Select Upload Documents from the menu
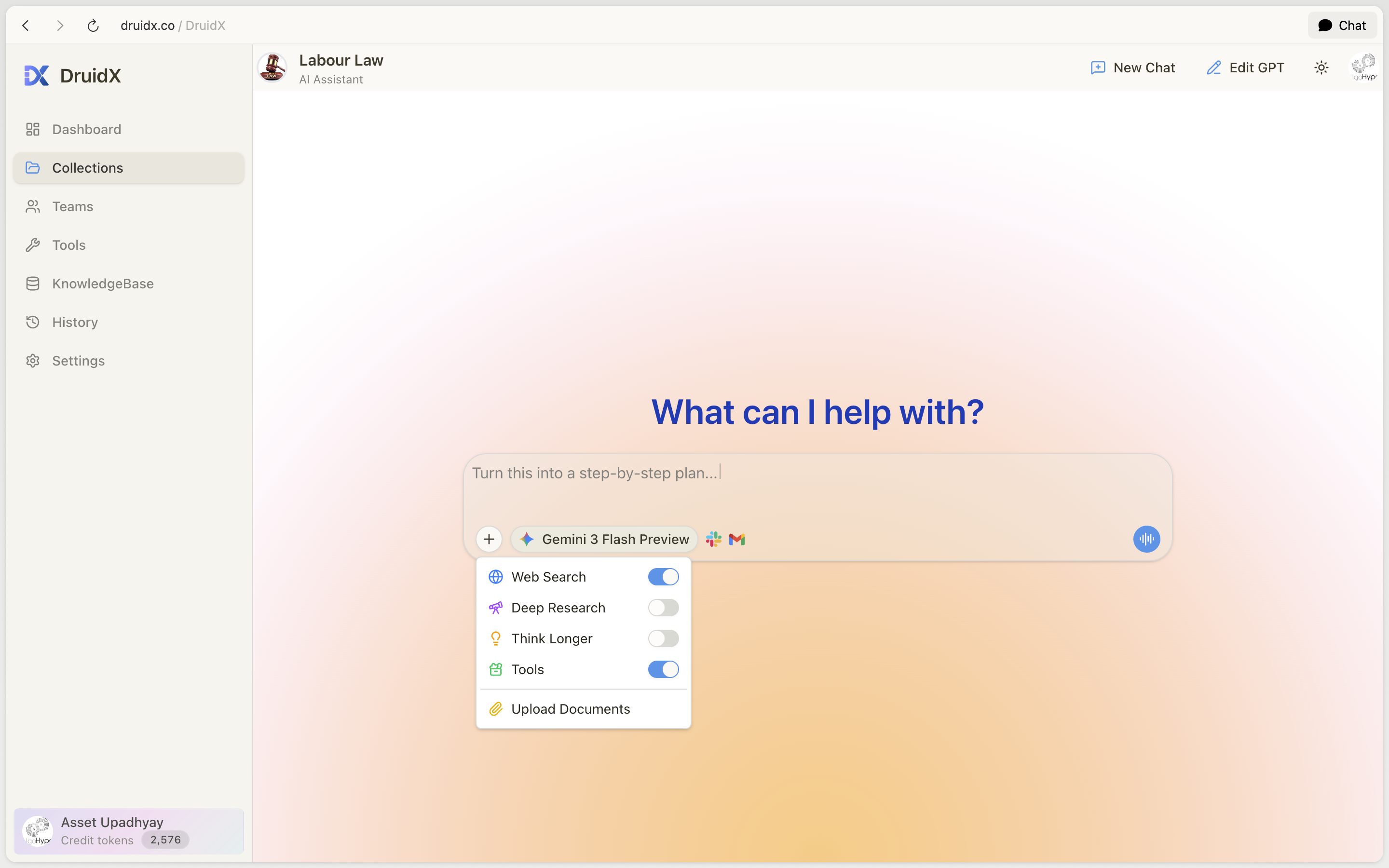 point(570,709)
